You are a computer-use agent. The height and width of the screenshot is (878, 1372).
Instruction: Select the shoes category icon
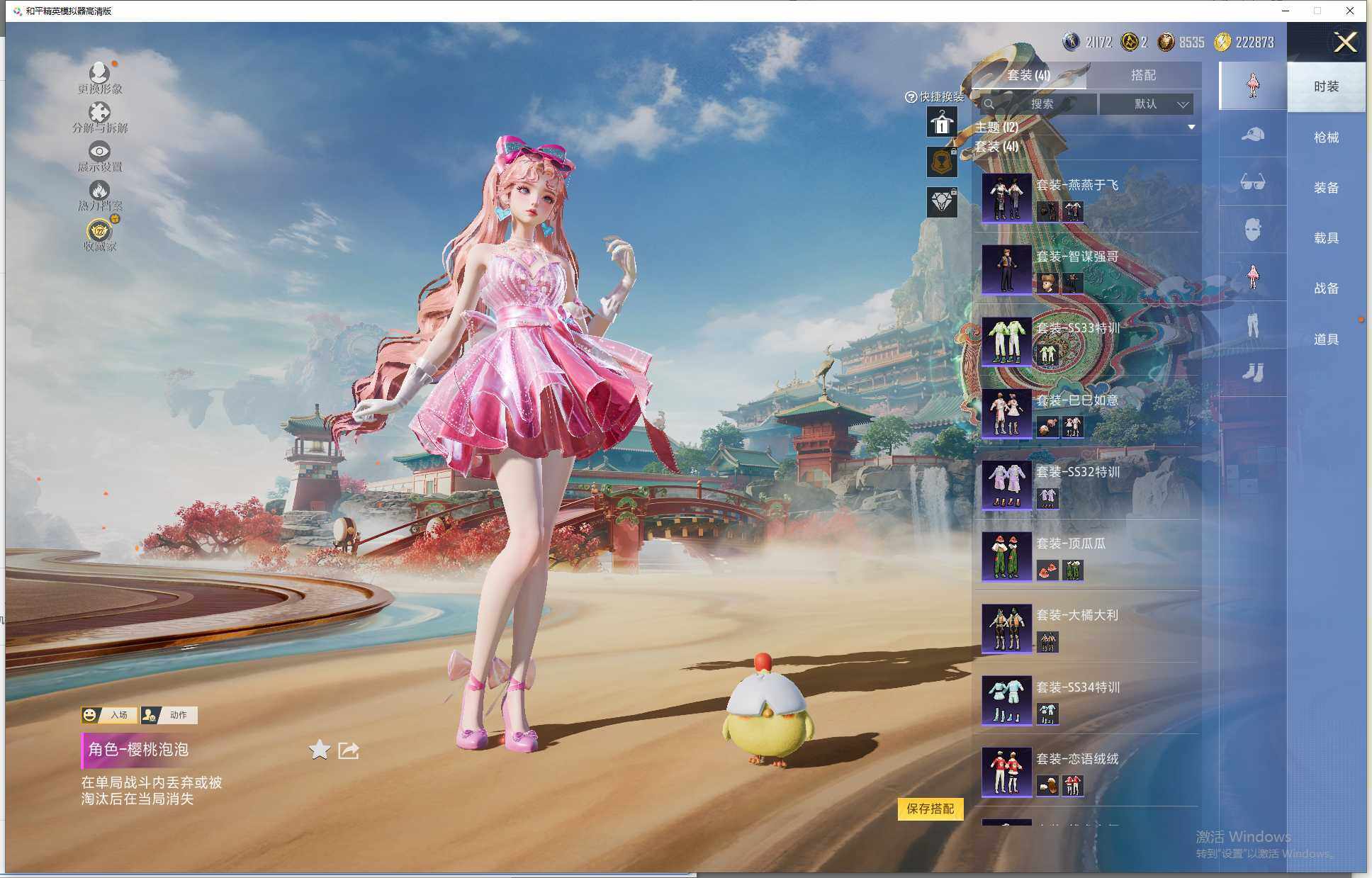pos(1252,372)
